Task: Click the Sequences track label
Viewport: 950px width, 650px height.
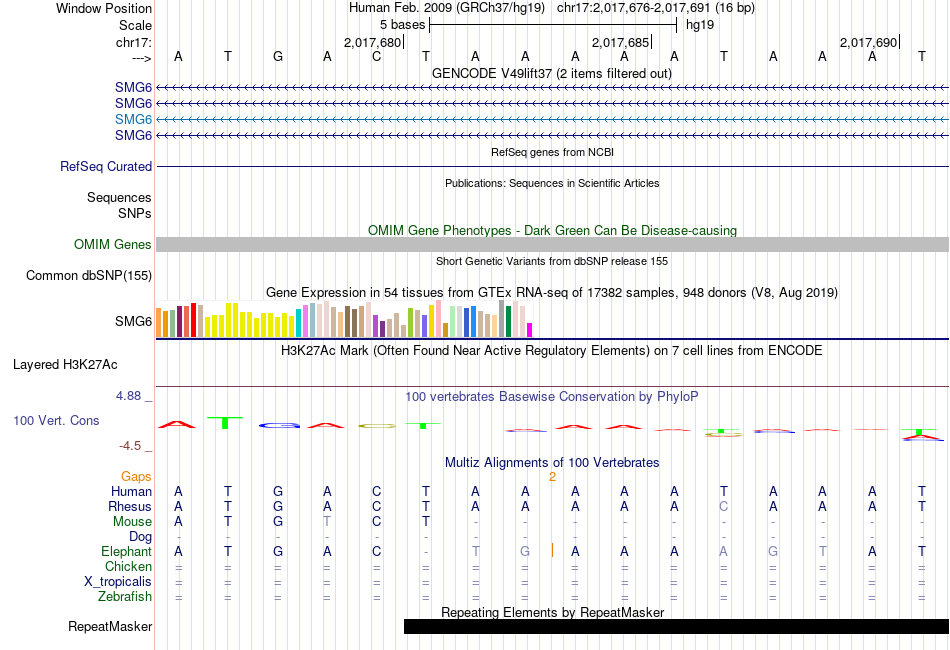Action: pyautogui.click(x=119, y=197)
